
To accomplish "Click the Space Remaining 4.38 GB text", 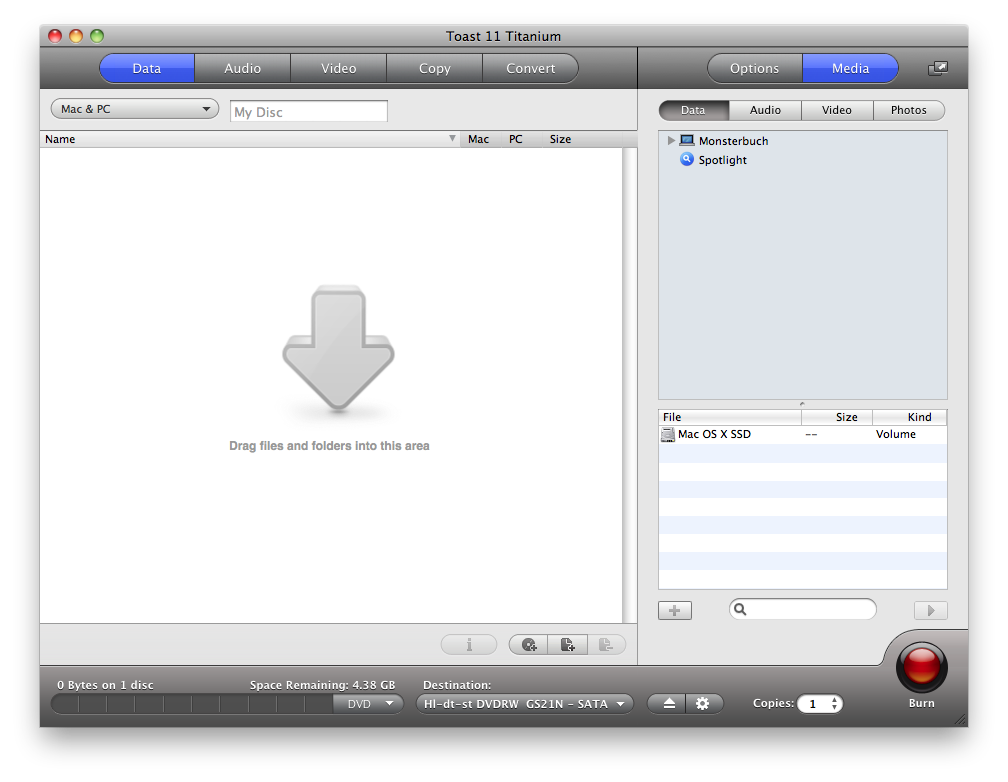I will [x=322, y=685].
